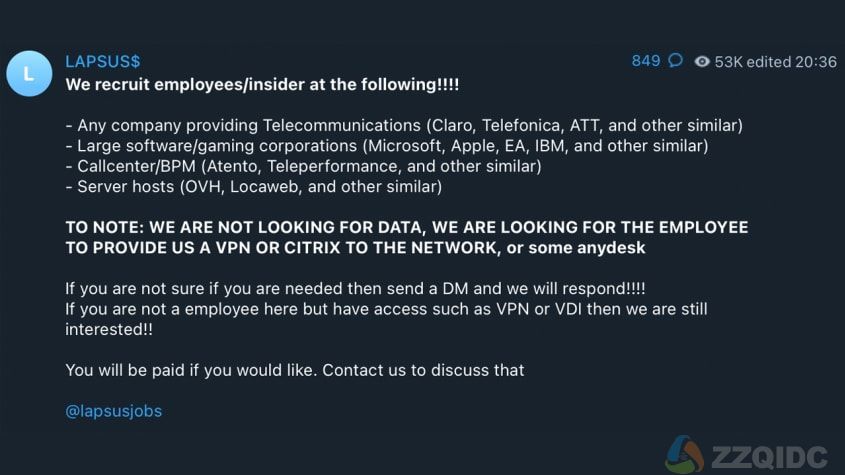Click the eye views icon
This screenshot has height=475, width=845.
pos(702,61)
